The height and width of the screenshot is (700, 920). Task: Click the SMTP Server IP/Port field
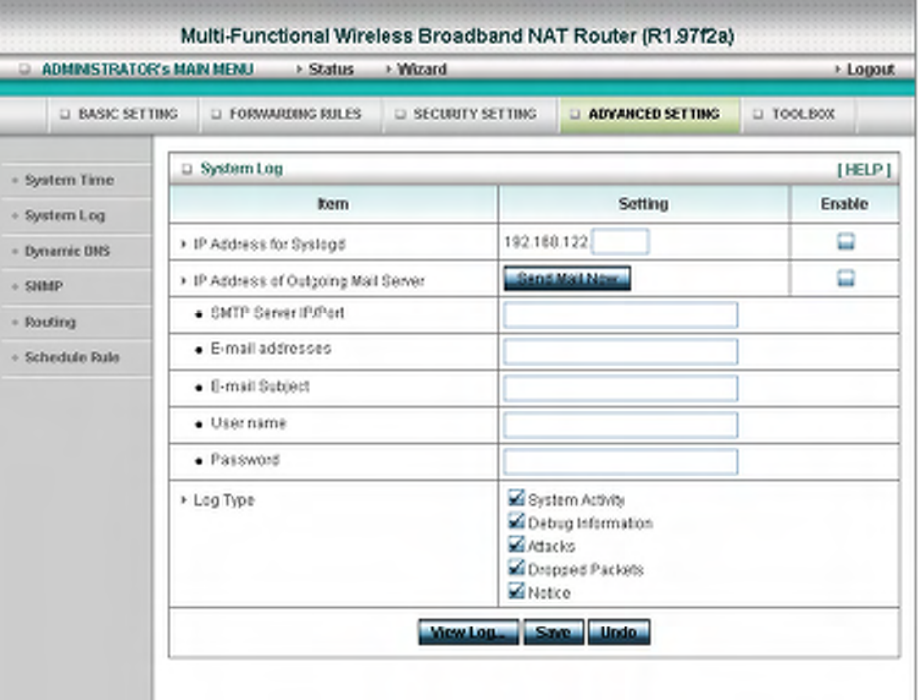pyautogui.click(x=620, y=315)
